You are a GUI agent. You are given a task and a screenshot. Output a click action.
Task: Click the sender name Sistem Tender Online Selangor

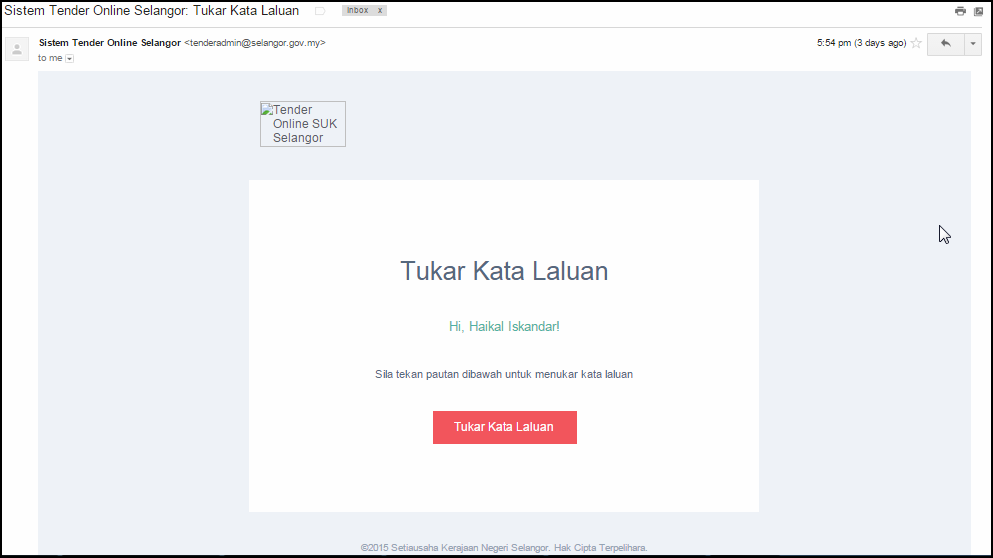[110, 43]
